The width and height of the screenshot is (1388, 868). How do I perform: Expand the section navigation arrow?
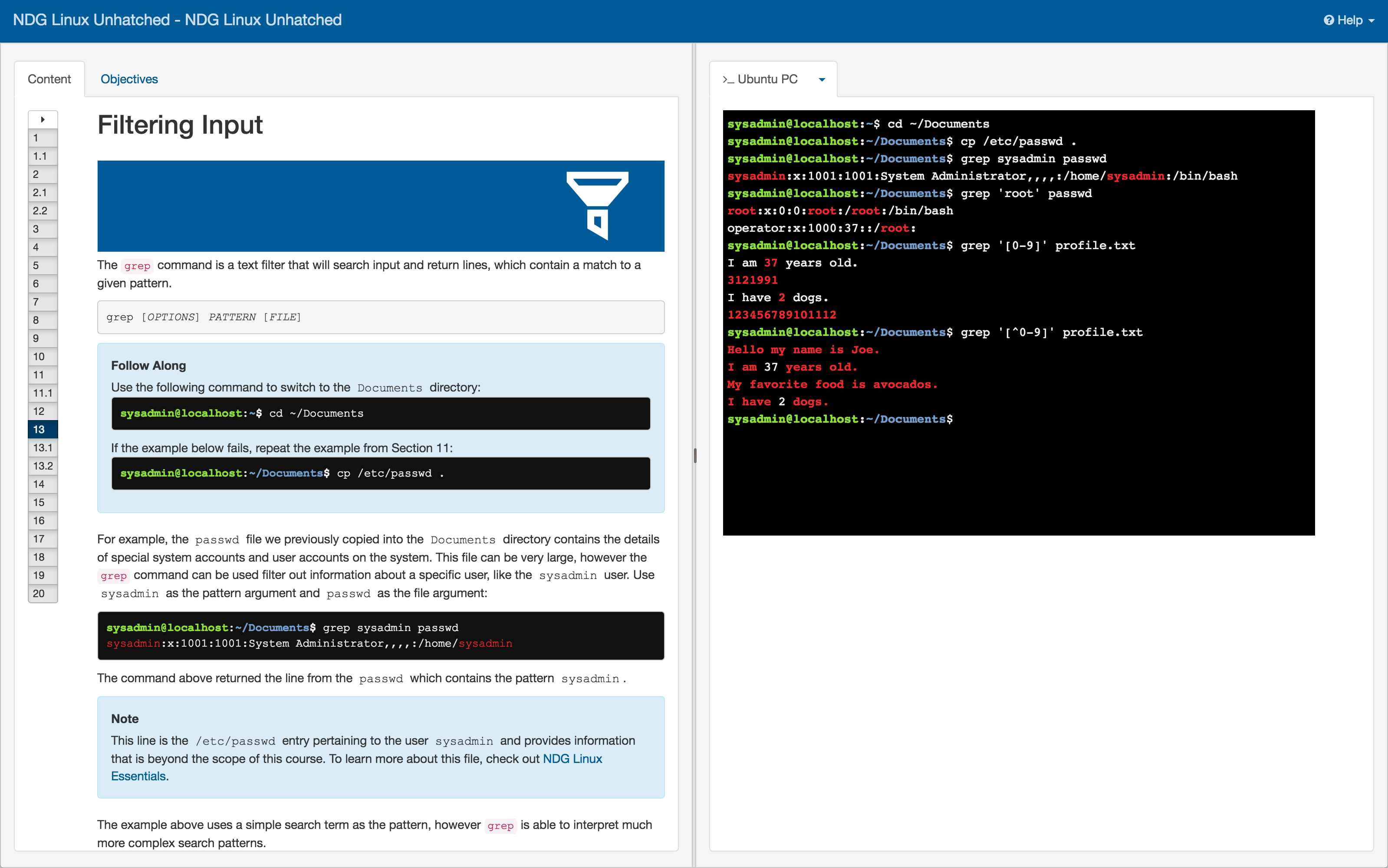coord(43,119)
